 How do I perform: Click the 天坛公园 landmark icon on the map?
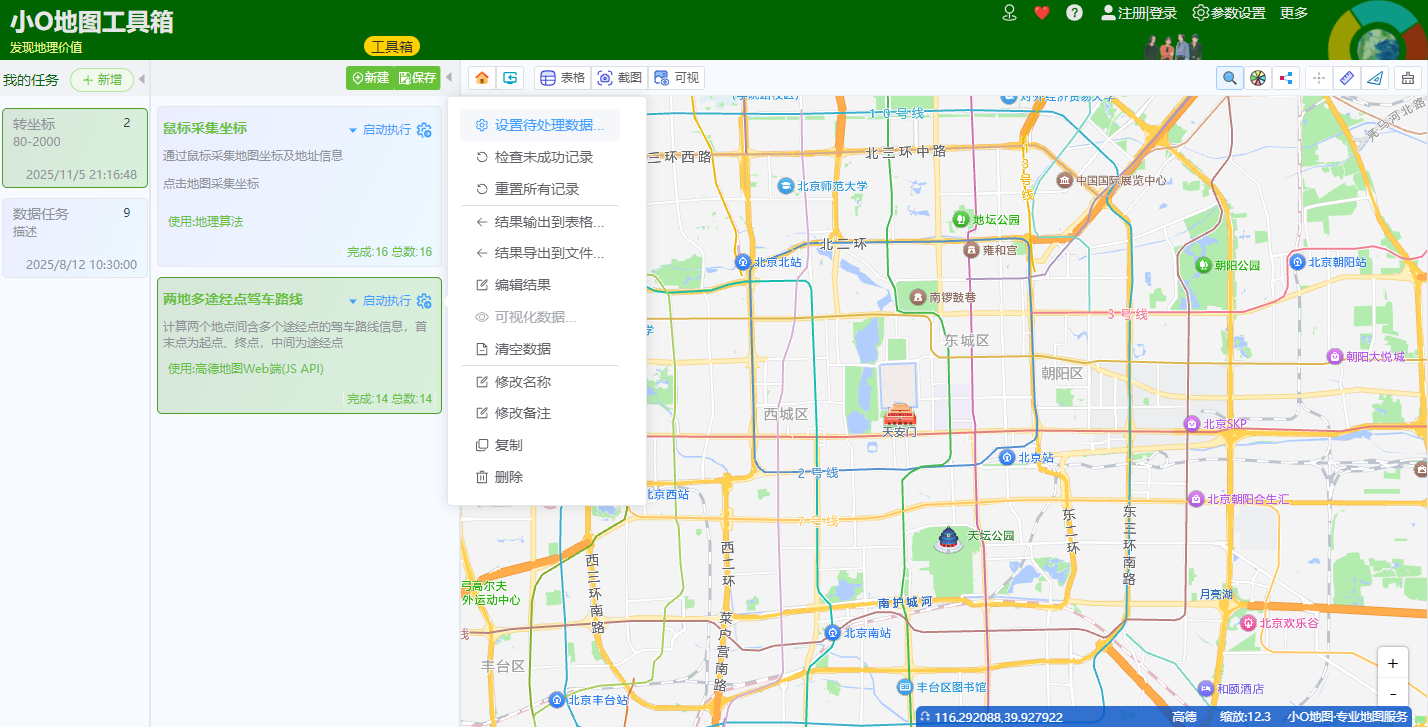948,539
